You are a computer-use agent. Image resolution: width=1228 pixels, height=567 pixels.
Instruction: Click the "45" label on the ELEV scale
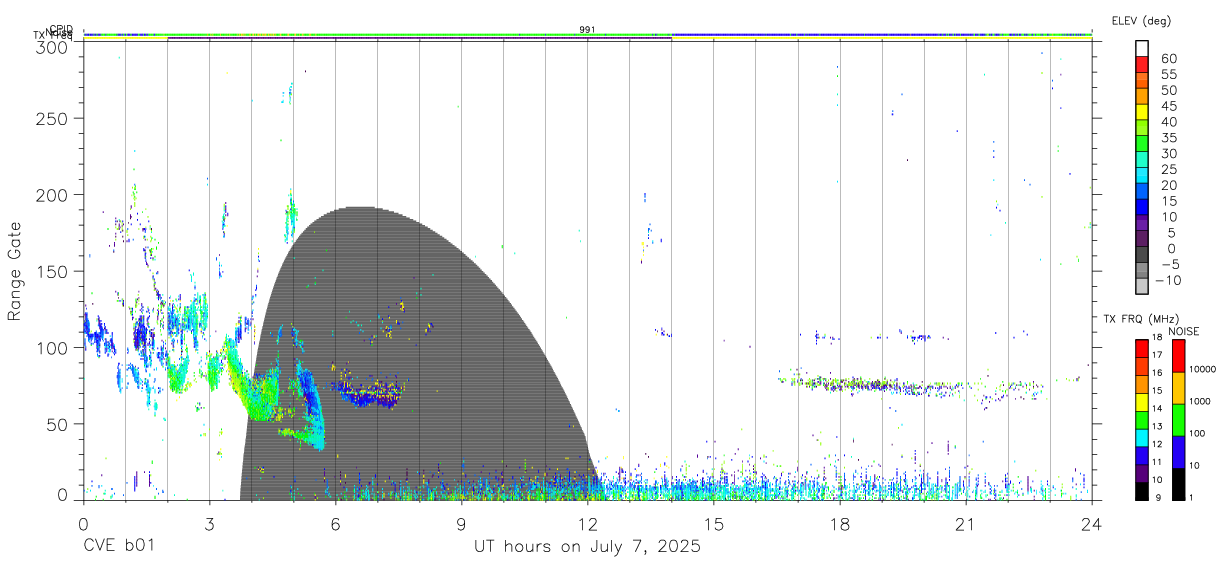[1168, 106]
